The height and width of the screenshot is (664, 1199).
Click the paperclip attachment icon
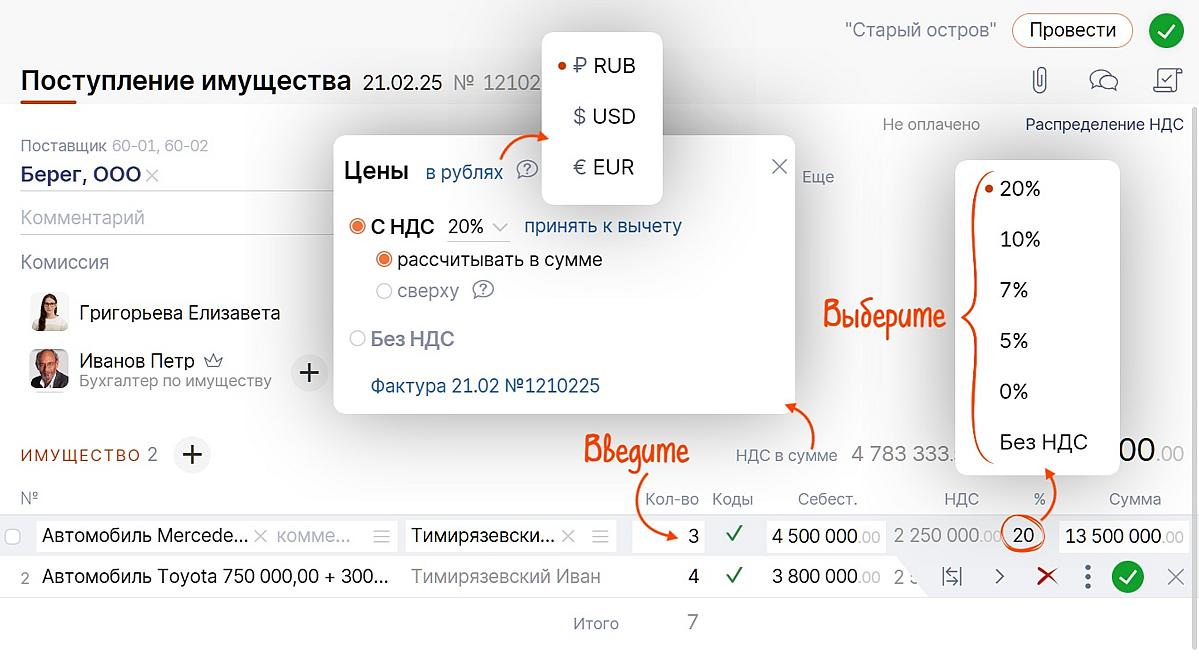[1040, 80]
